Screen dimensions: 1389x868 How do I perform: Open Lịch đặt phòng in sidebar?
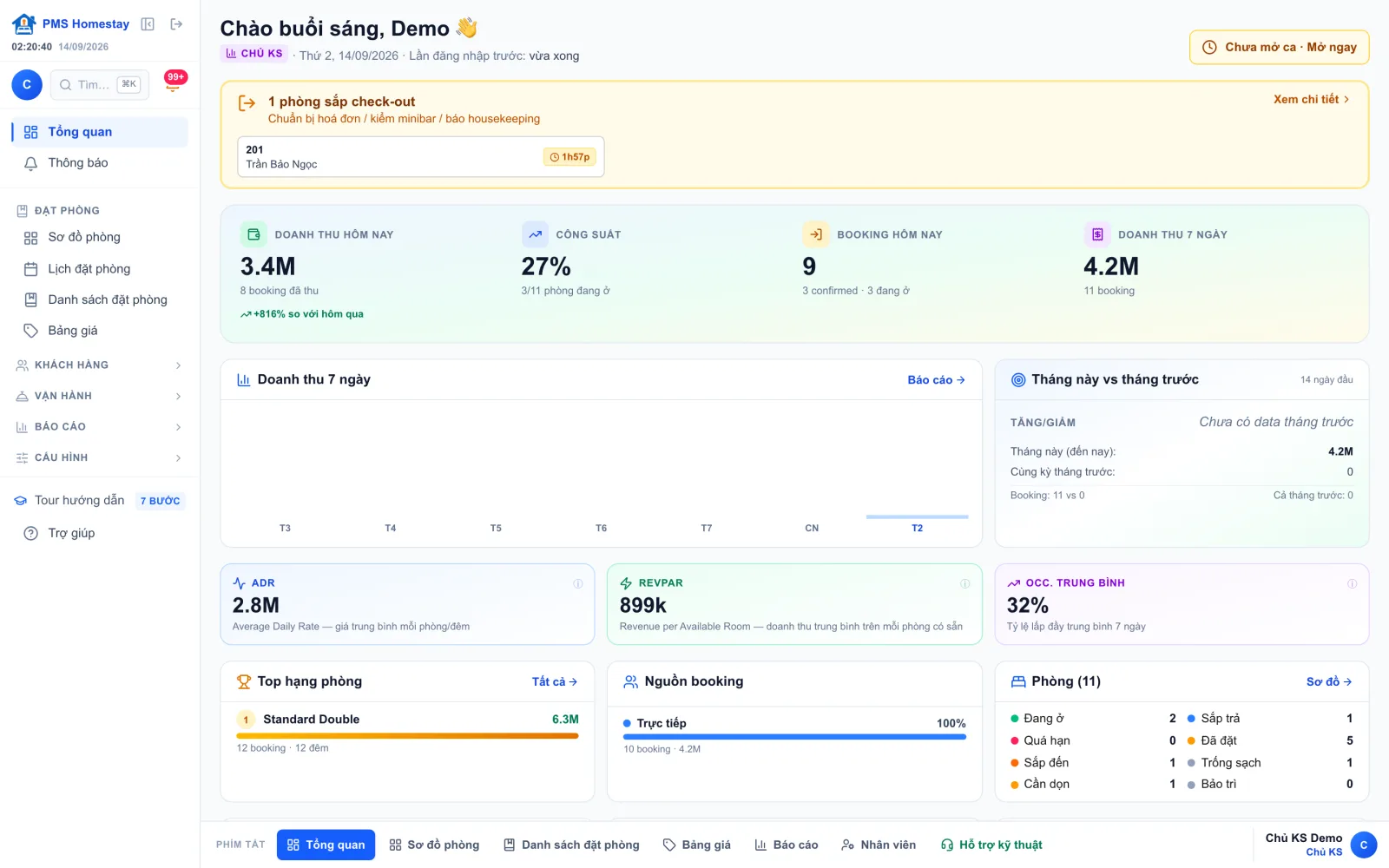coord(100,269)
